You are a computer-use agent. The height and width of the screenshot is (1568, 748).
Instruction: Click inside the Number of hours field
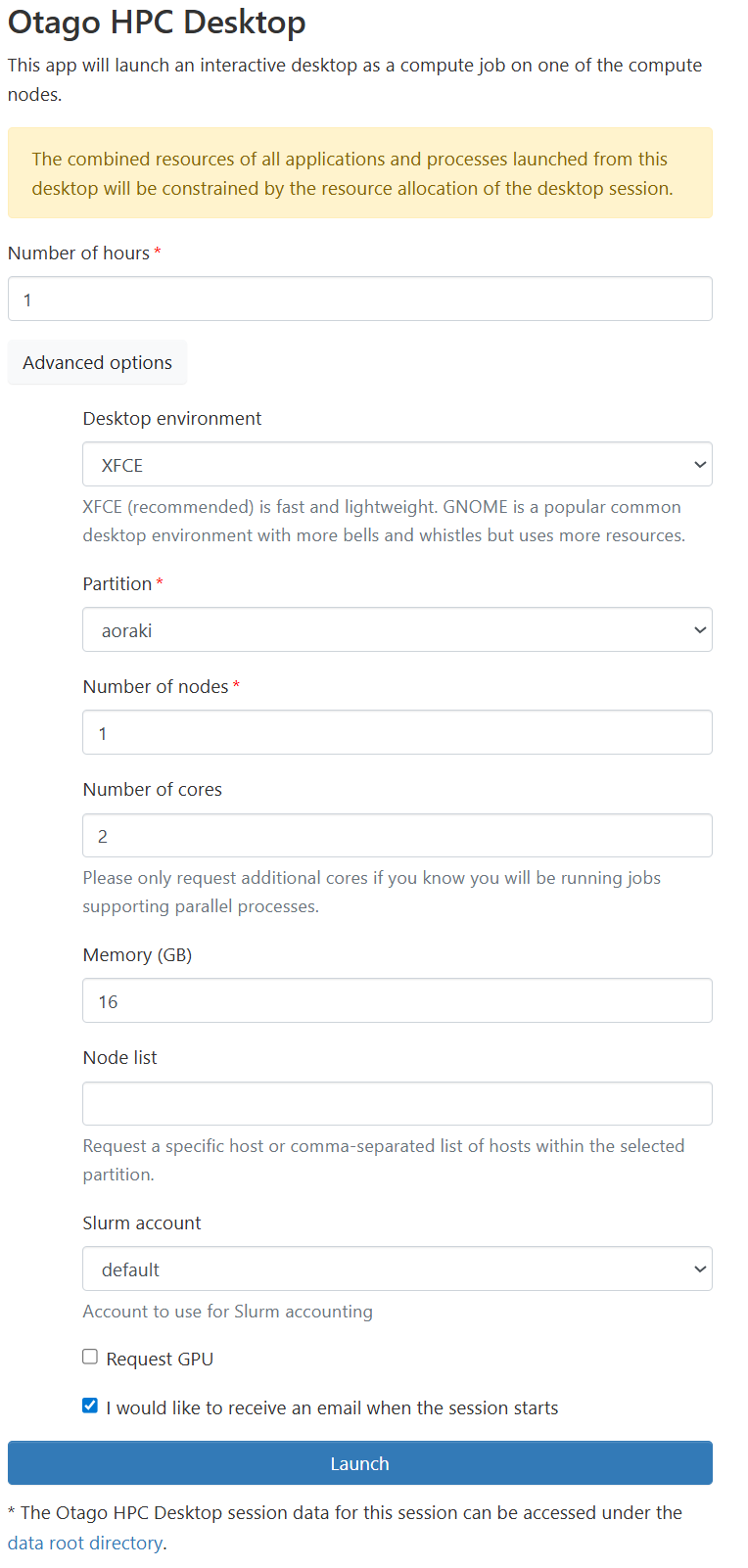(x=359, y=298)
